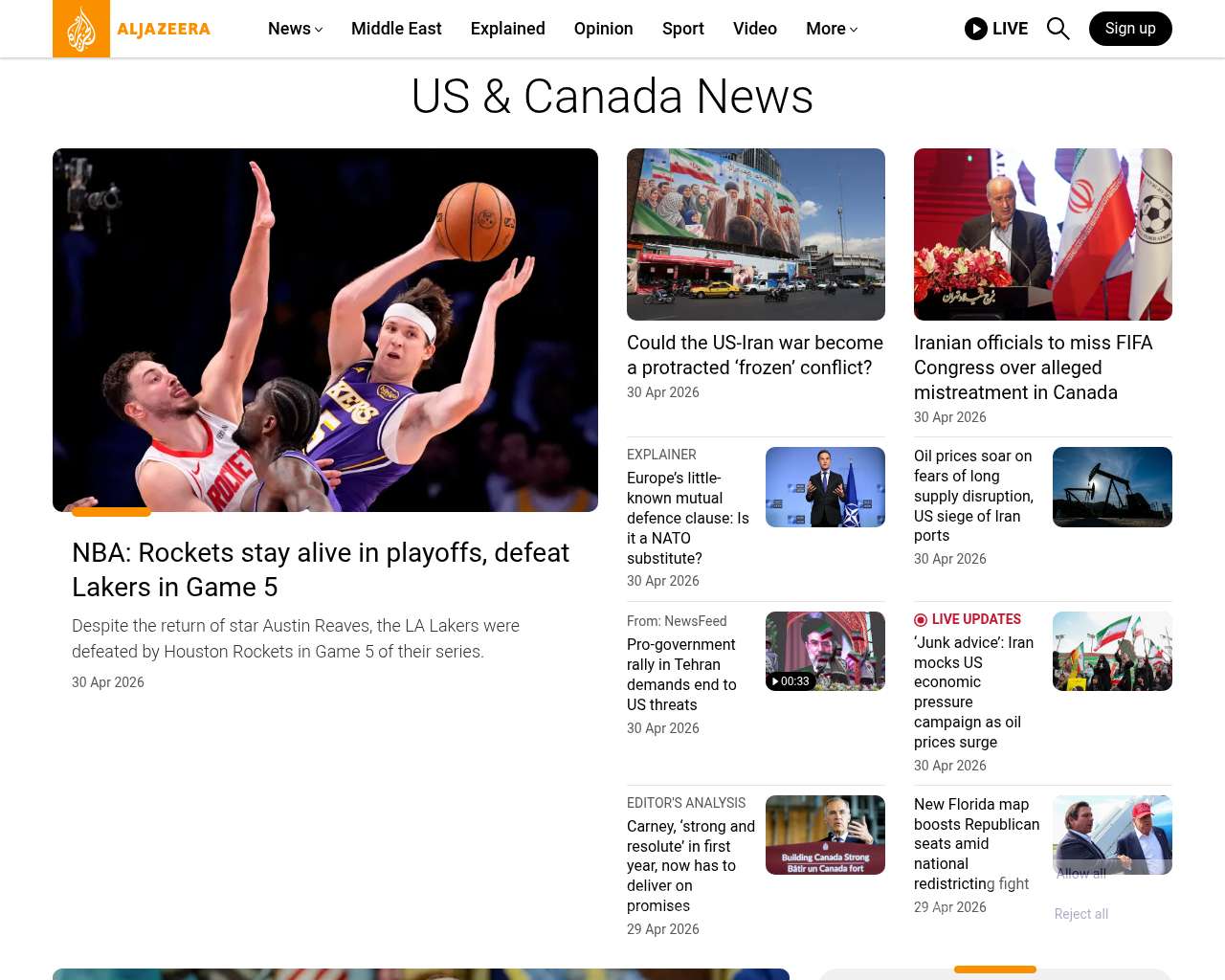Click the Live Updates red indicator icon
This screenshot has height=980, width=1225.
[x=921, y=620]
